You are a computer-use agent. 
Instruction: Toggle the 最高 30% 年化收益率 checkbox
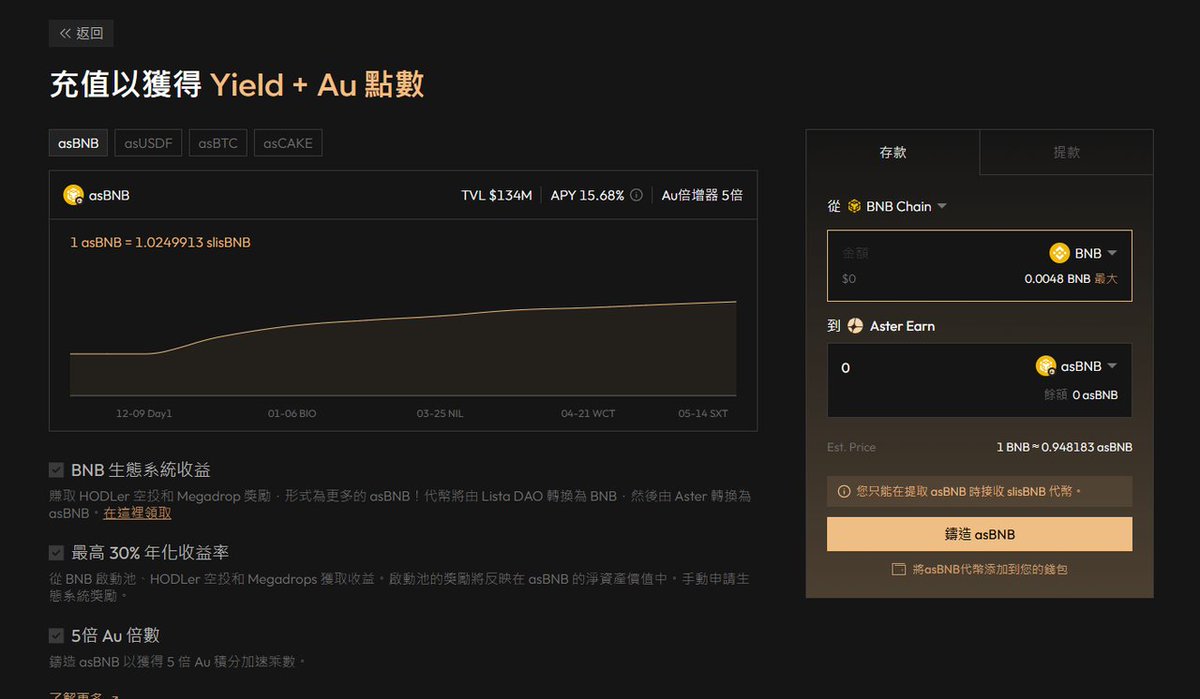pos(57,553)
